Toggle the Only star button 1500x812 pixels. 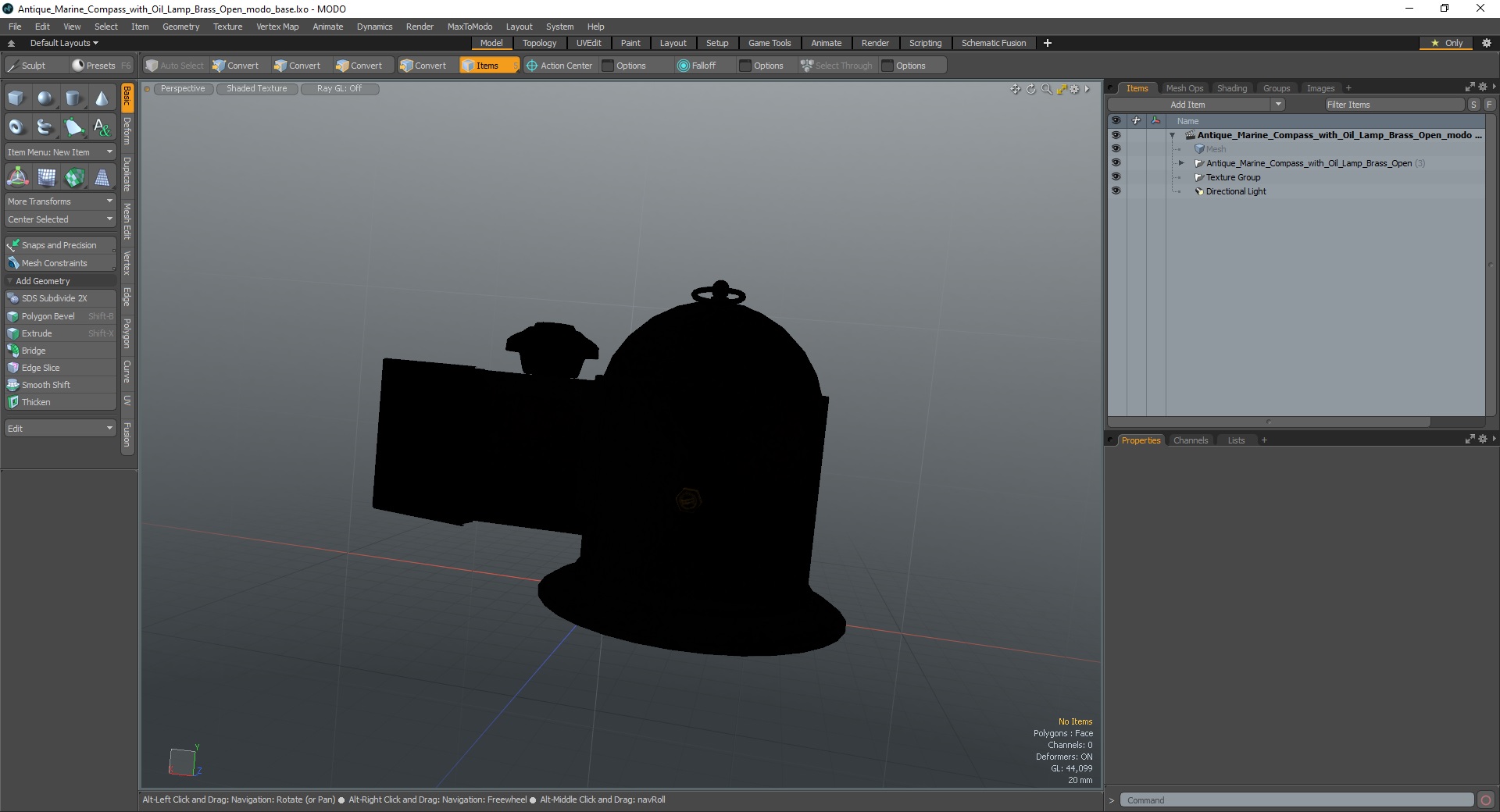(1447, 43)
